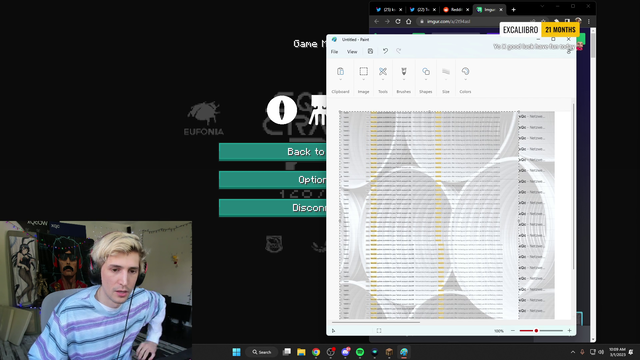Open a new Chrome tab
This screenshot has width=640, height=360.
513,9
